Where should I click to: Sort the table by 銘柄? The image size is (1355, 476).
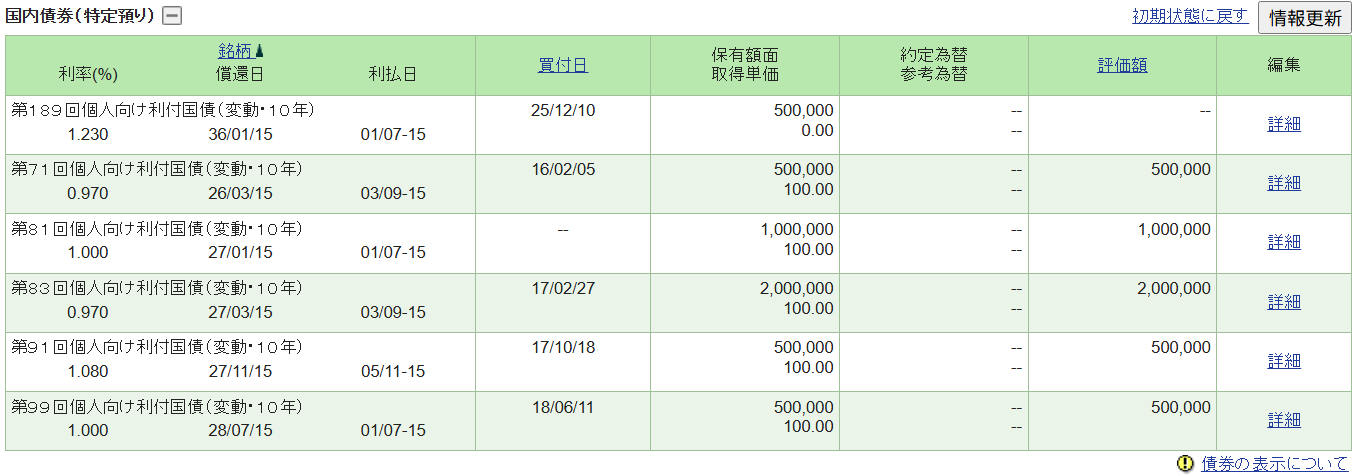(x=234, y=51)
